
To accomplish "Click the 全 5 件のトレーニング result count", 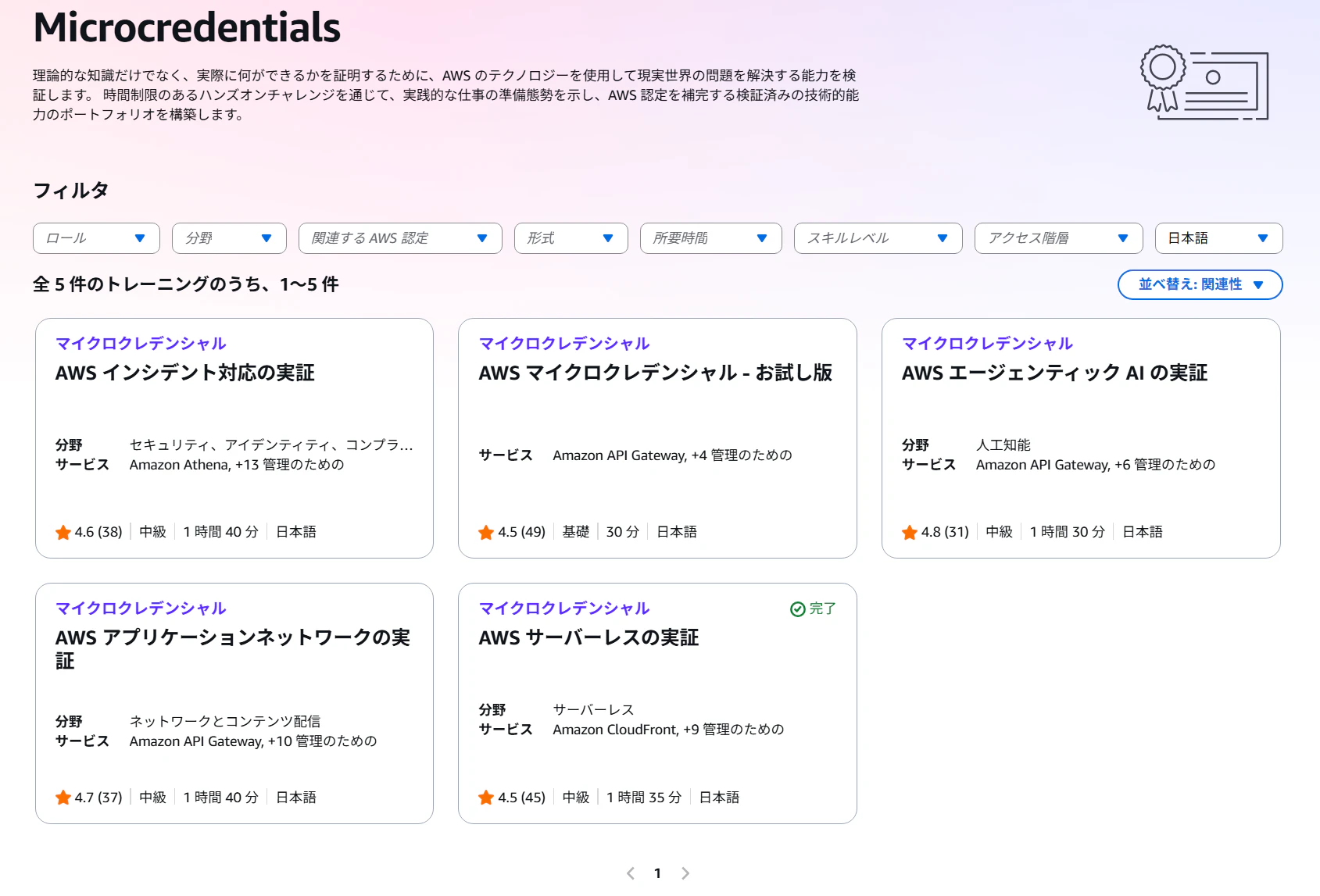I will click(186, 284).
